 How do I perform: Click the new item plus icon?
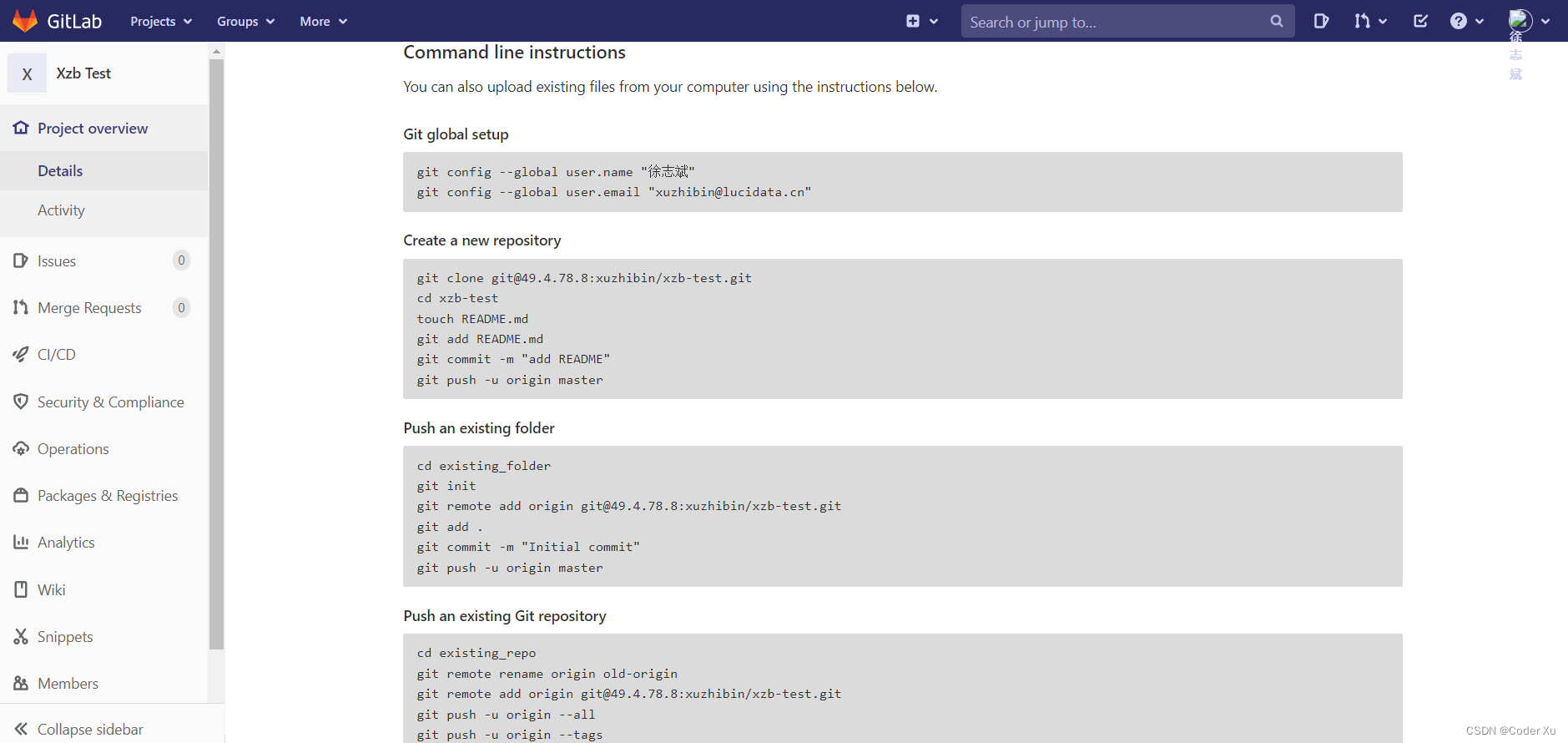tap(913, 21)
